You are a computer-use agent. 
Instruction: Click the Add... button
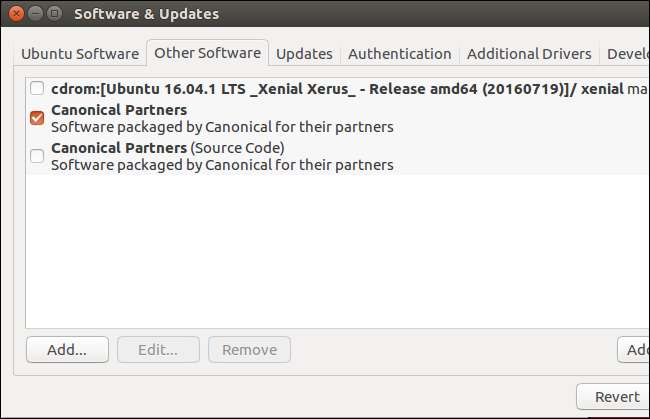[67, 350]
